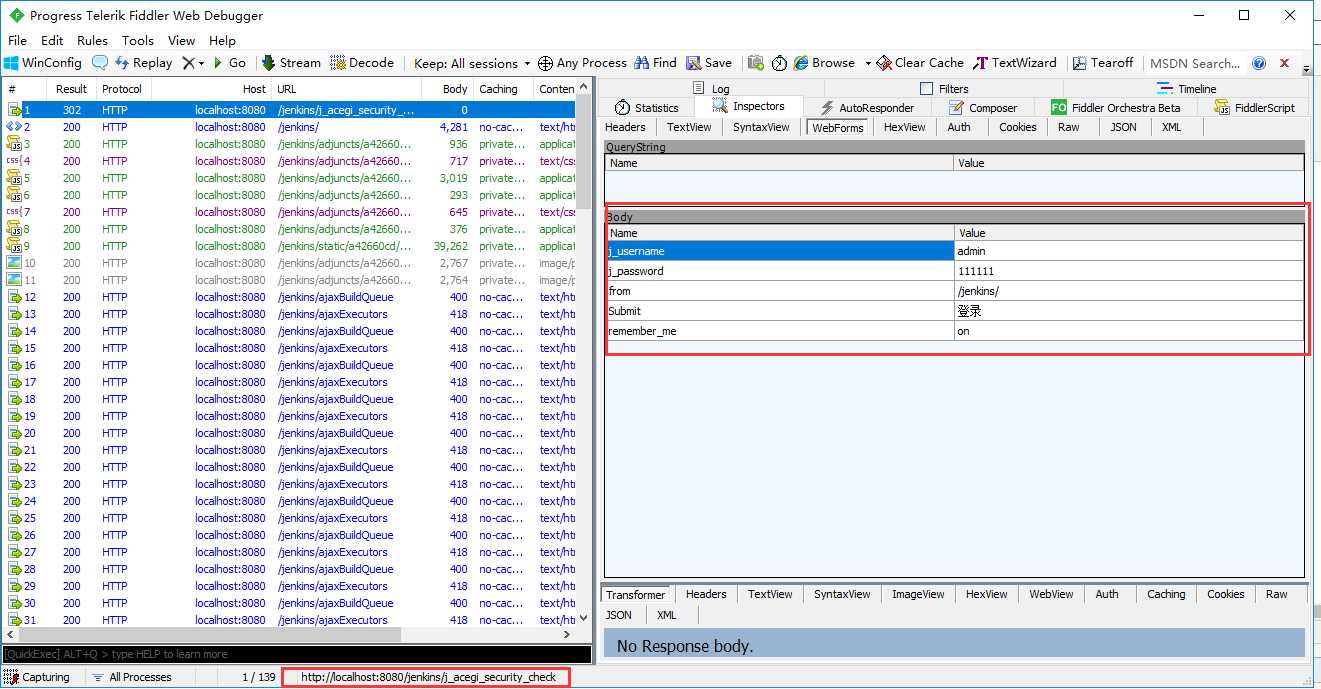Screen dimensions: 1321x689
Task: Open the Statistics tab
Action: [646, 107]
